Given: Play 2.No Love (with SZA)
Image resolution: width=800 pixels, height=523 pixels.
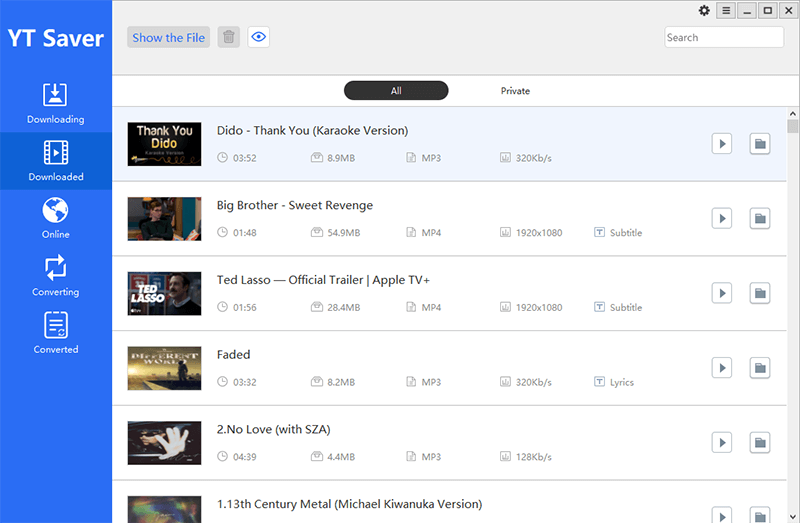Looking at the screenshot, I should click(x=722, y=442).
